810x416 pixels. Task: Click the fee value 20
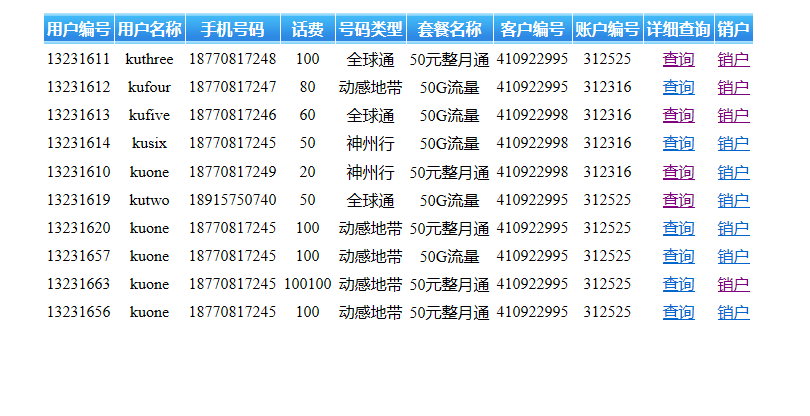[307, 172]
